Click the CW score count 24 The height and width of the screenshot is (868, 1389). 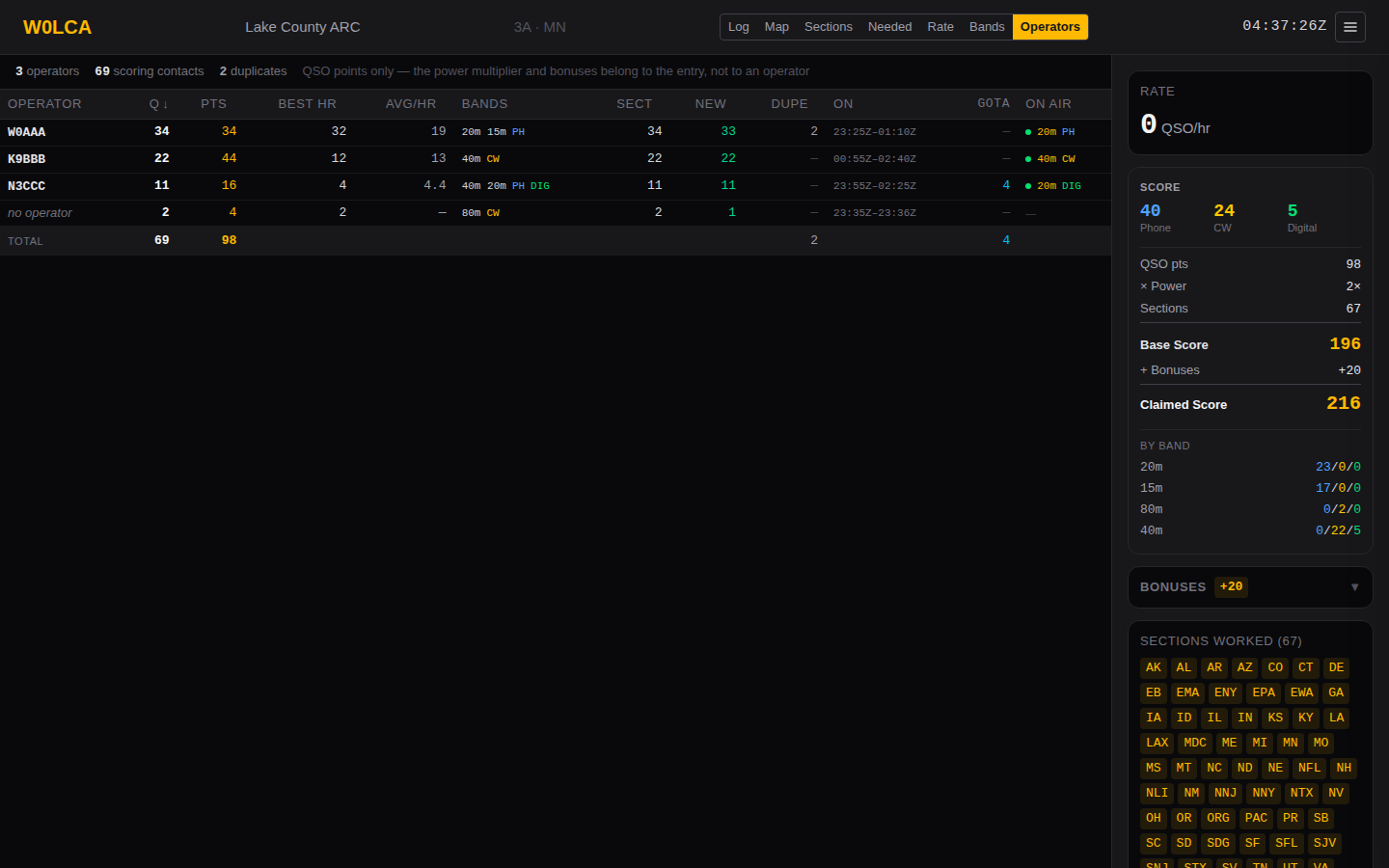tap(1224, 210)
